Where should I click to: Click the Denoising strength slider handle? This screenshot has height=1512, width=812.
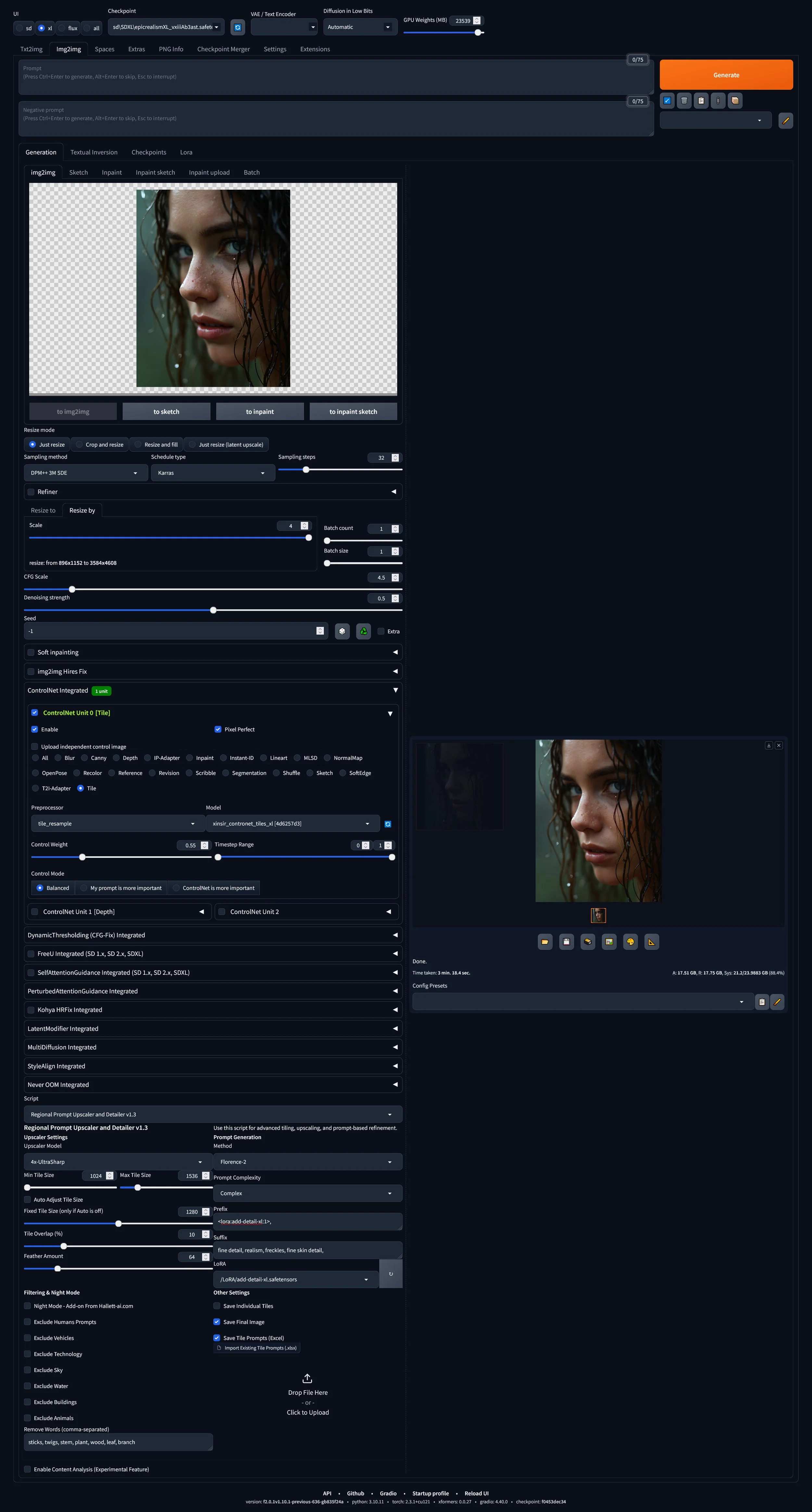click(213, 610)
